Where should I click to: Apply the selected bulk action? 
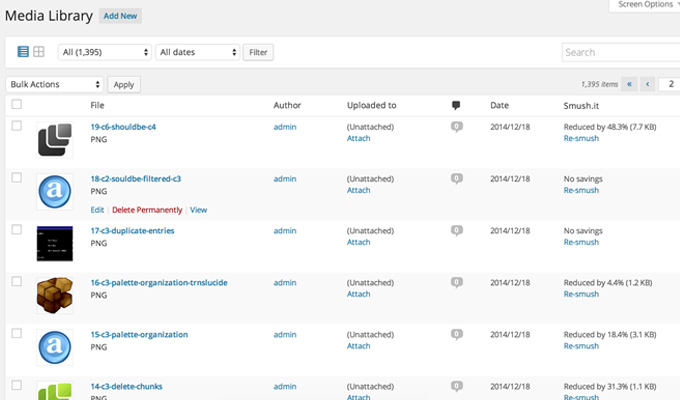pos(124,85)
